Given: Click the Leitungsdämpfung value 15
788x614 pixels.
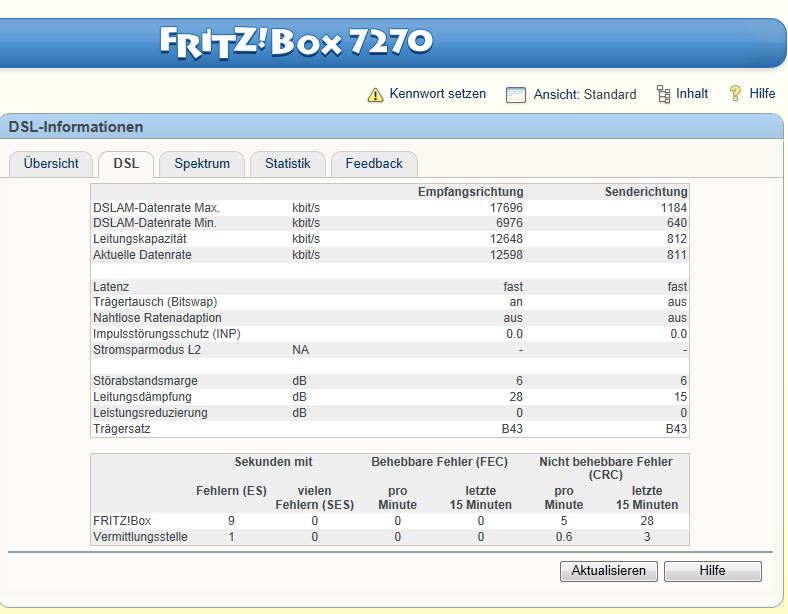Looking at the screenshot, I should pyautogui.click(x=680, y=397).
